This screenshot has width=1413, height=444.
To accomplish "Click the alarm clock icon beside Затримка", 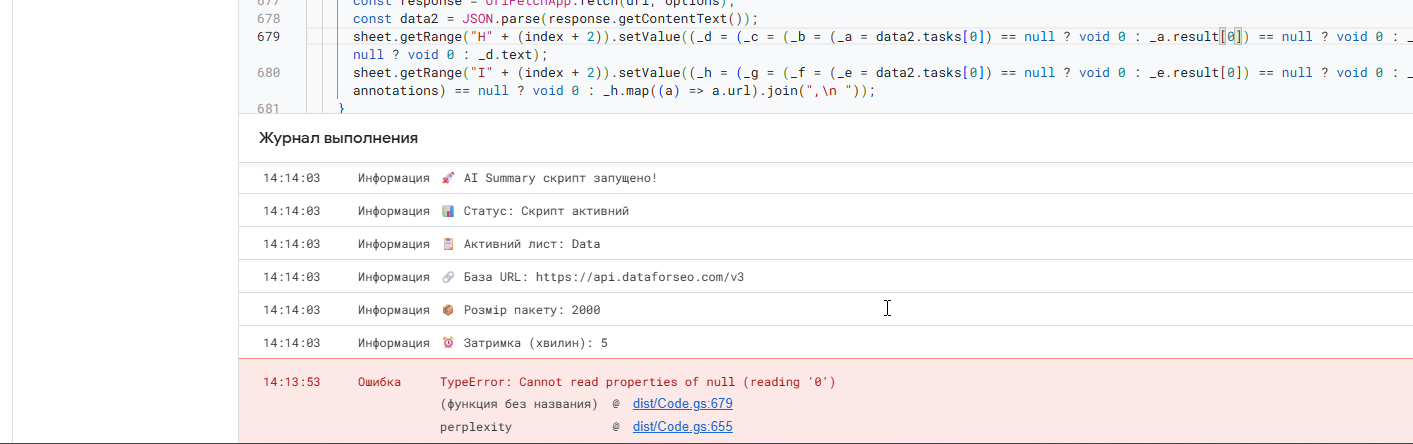I will 448,343.
